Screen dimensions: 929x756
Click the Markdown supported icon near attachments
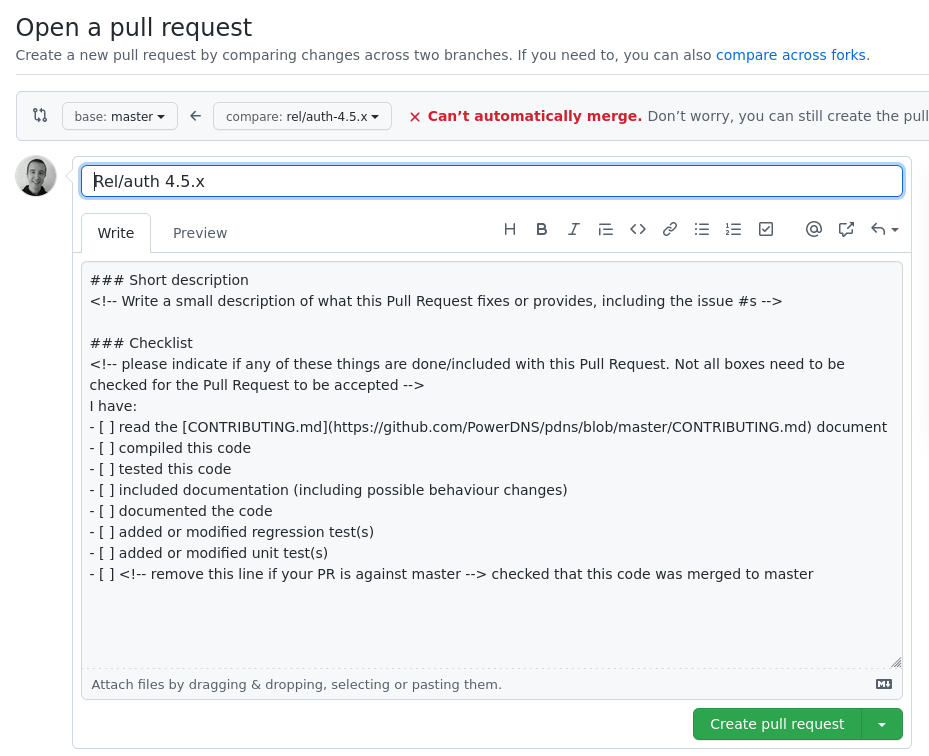883,684
